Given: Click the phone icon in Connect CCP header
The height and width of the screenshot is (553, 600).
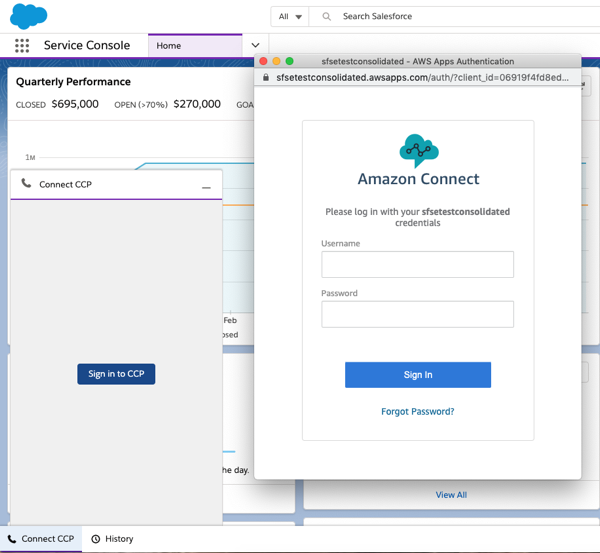Looking at the screenshot, I should pyautogui.click(x=26, y=183).
